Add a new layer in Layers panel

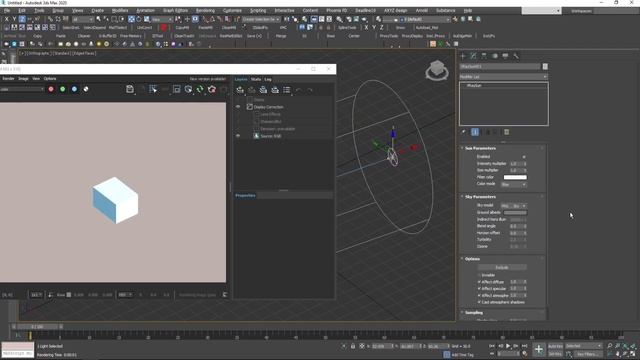point(240,90)
